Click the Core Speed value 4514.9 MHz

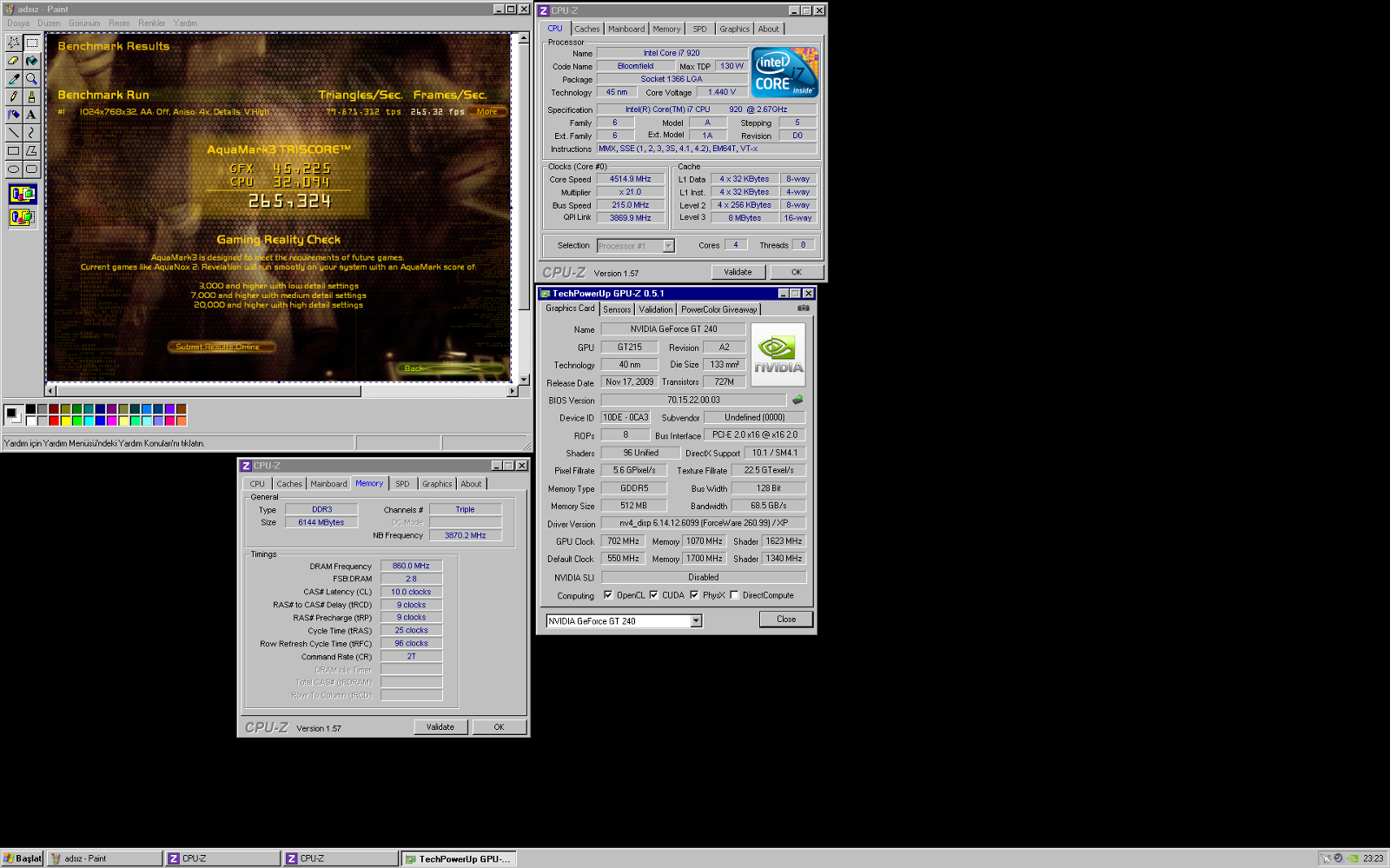point(630,179)
